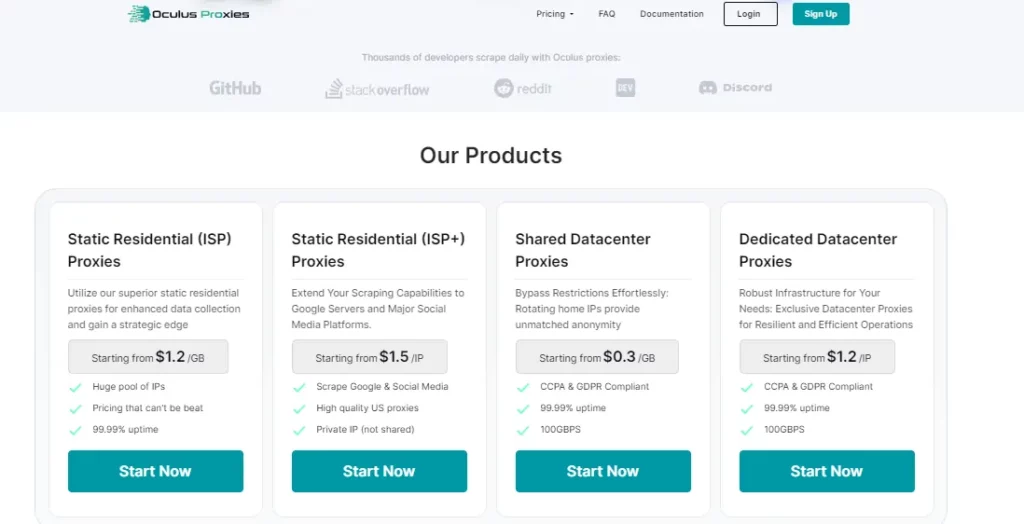This screenshot has width=1024, height=524.
Task: Click the $1.5 /IP starting price box
Action: pyautogui.click(x=369, y=357)
